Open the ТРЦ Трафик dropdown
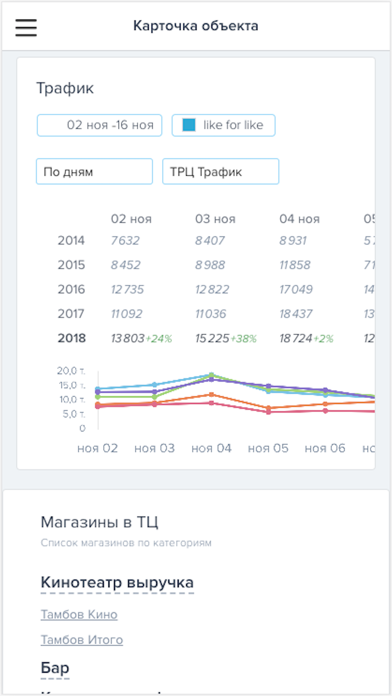392x696 pixels. pyautogui.click(x=221, y=171)
